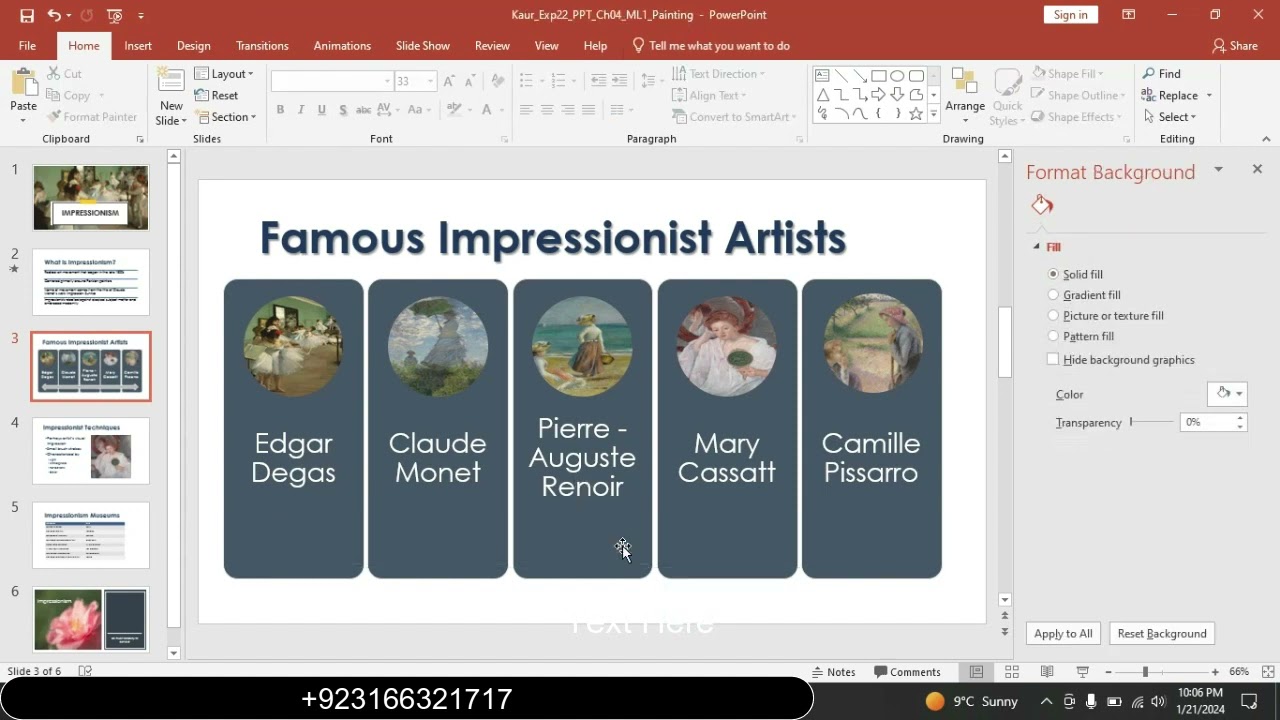Select slide 4 Impressionist Techniques thumbnail
This screenshot has width=1280, height=720.
pos(91,451)
